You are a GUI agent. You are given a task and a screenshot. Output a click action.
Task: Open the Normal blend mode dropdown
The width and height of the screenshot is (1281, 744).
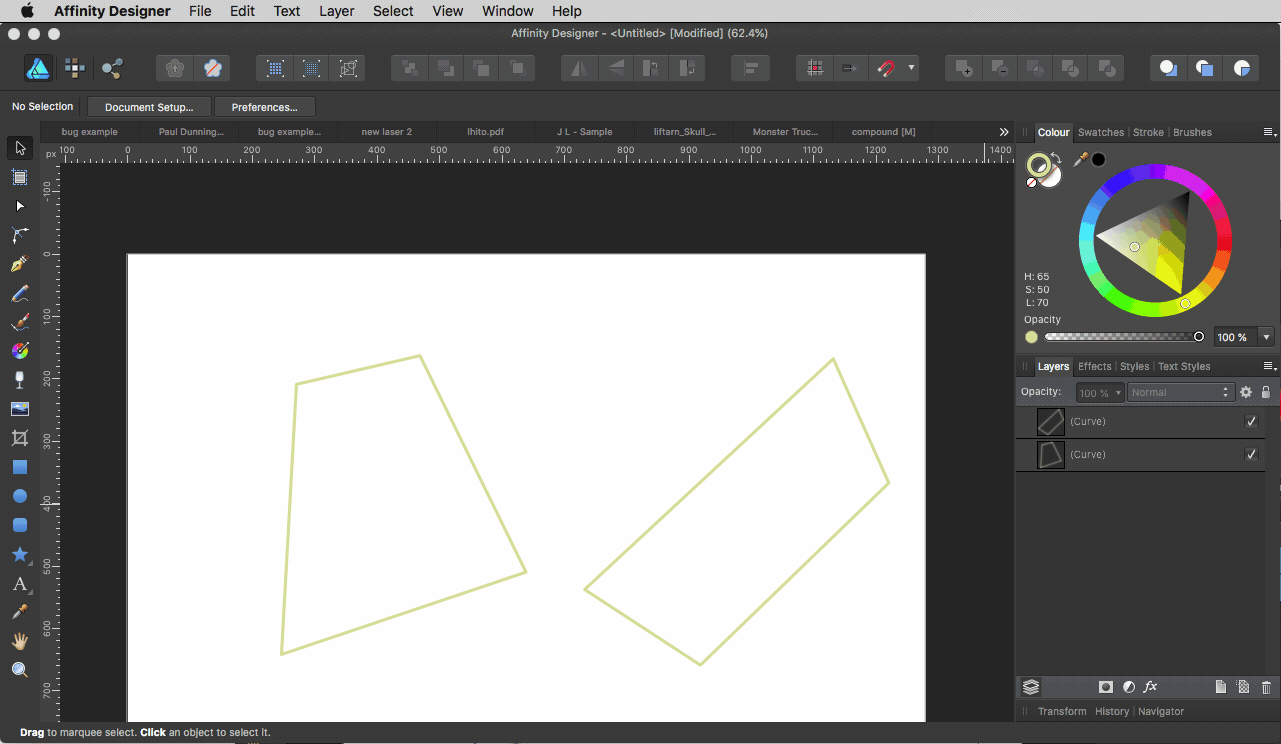1180,392
